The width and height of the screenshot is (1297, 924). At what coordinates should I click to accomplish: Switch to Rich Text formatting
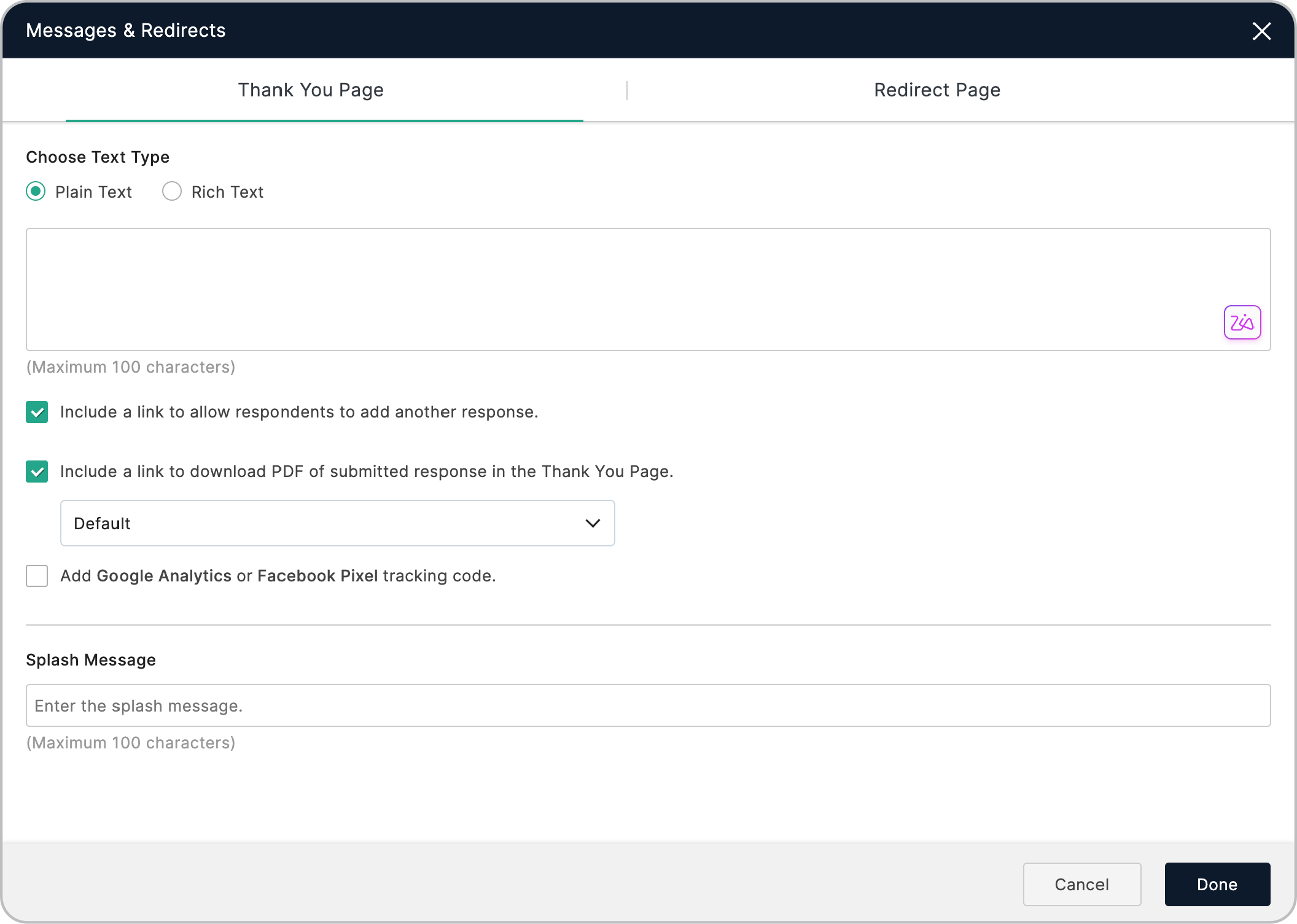(172, 192)
